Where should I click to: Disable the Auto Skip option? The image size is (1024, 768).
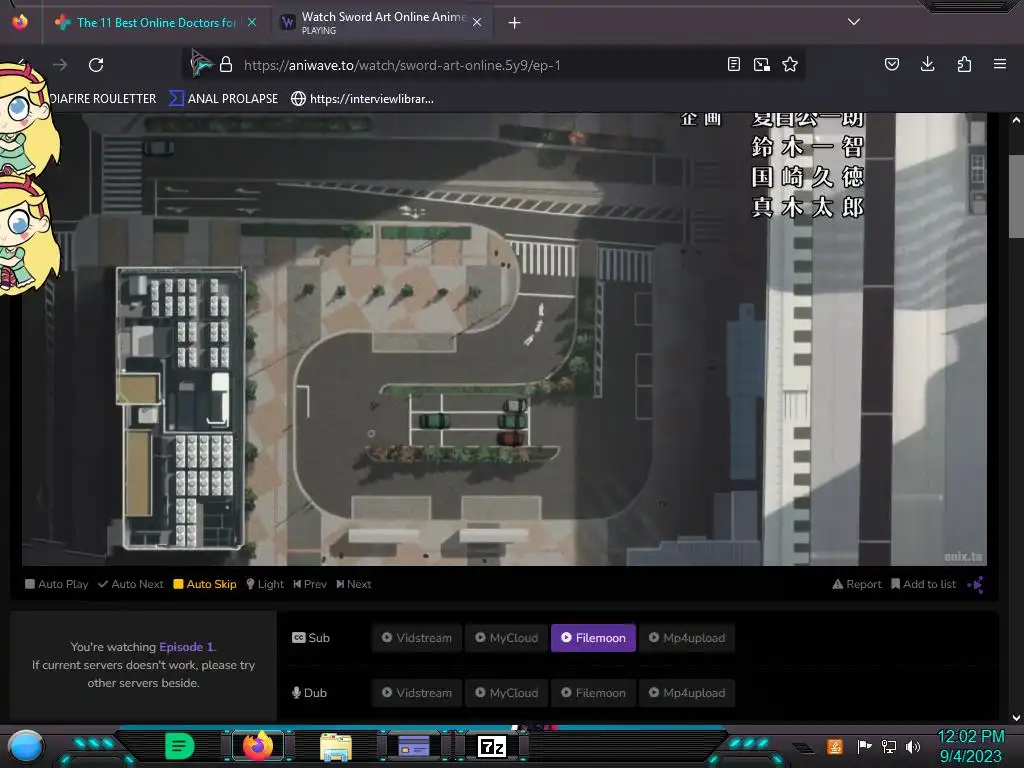tap(204, 584)
